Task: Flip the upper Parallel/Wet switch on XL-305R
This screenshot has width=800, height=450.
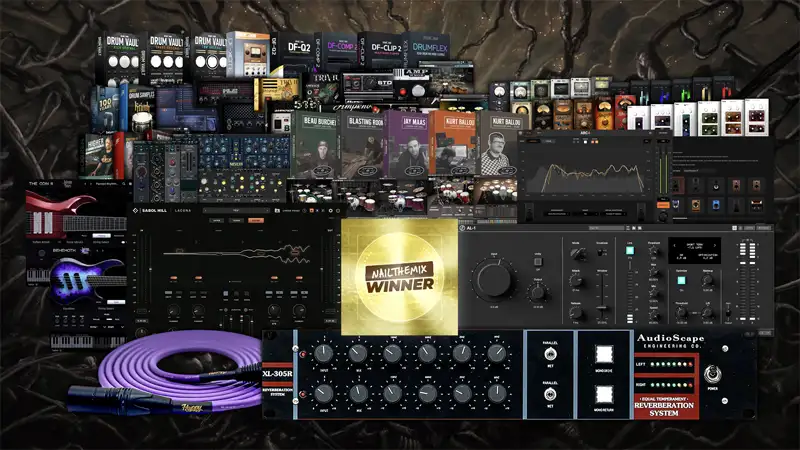Action: pos(550,354)
